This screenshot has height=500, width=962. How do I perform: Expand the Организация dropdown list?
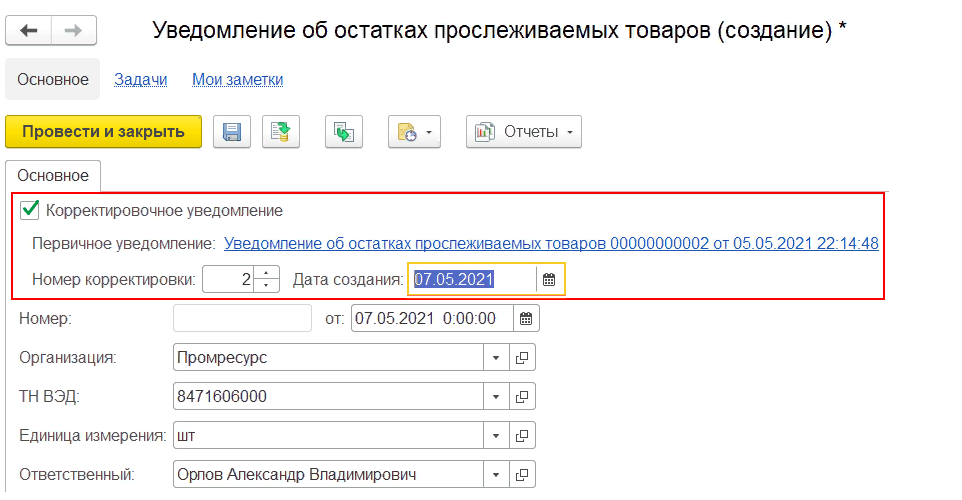coord(496,358)
